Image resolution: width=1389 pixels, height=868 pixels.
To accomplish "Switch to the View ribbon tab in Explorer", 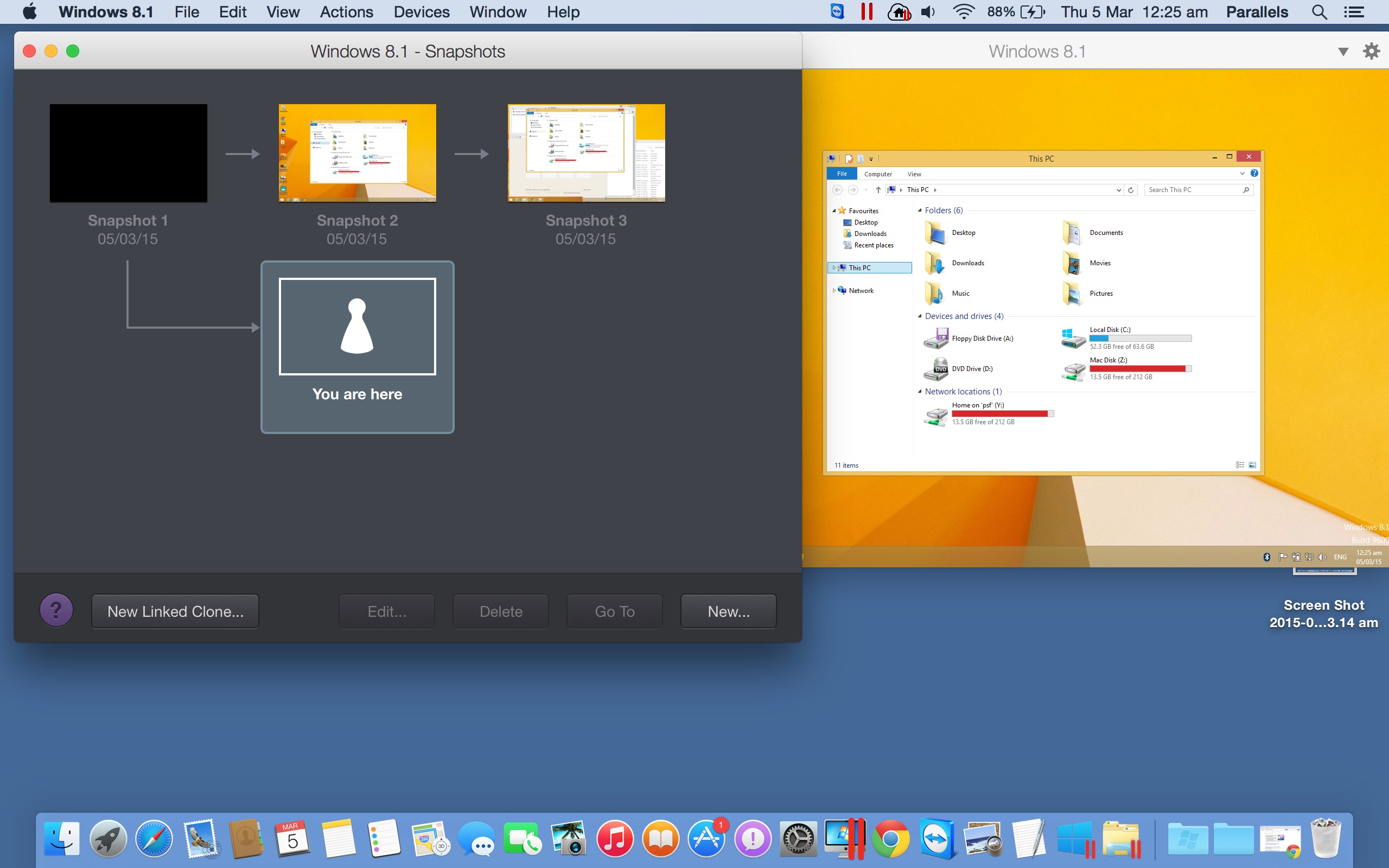I will click(914, 174).
